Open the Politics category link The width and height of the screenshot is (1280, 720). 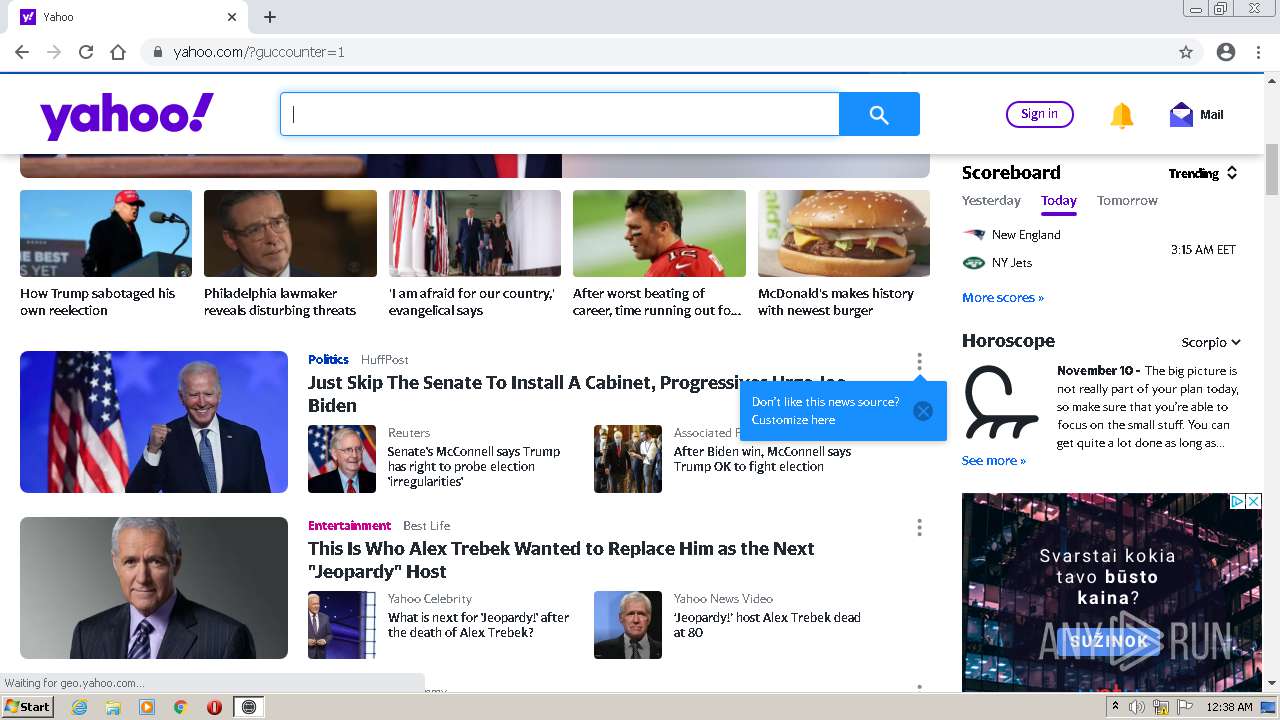(328, 359)
